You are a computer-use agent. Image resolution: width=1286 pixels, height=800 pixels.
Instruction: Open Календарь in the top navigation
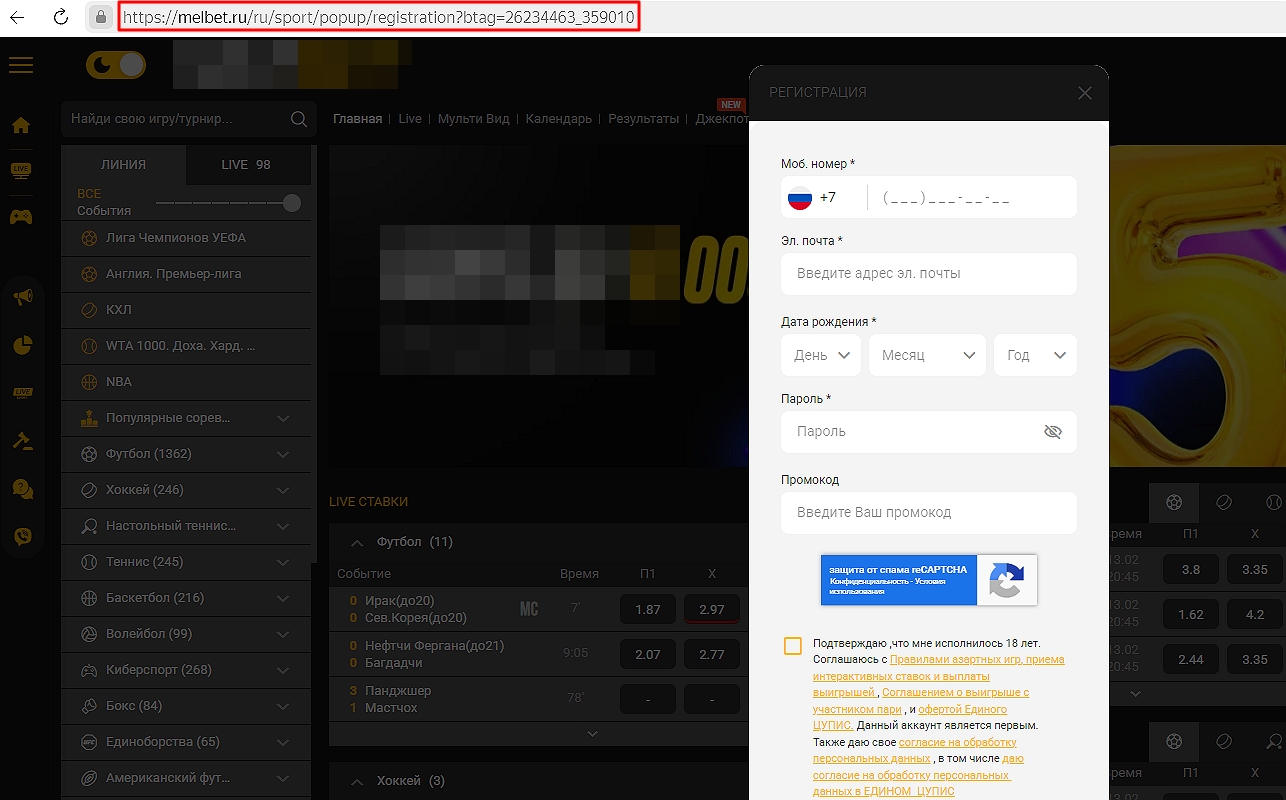tap(559, 119)
